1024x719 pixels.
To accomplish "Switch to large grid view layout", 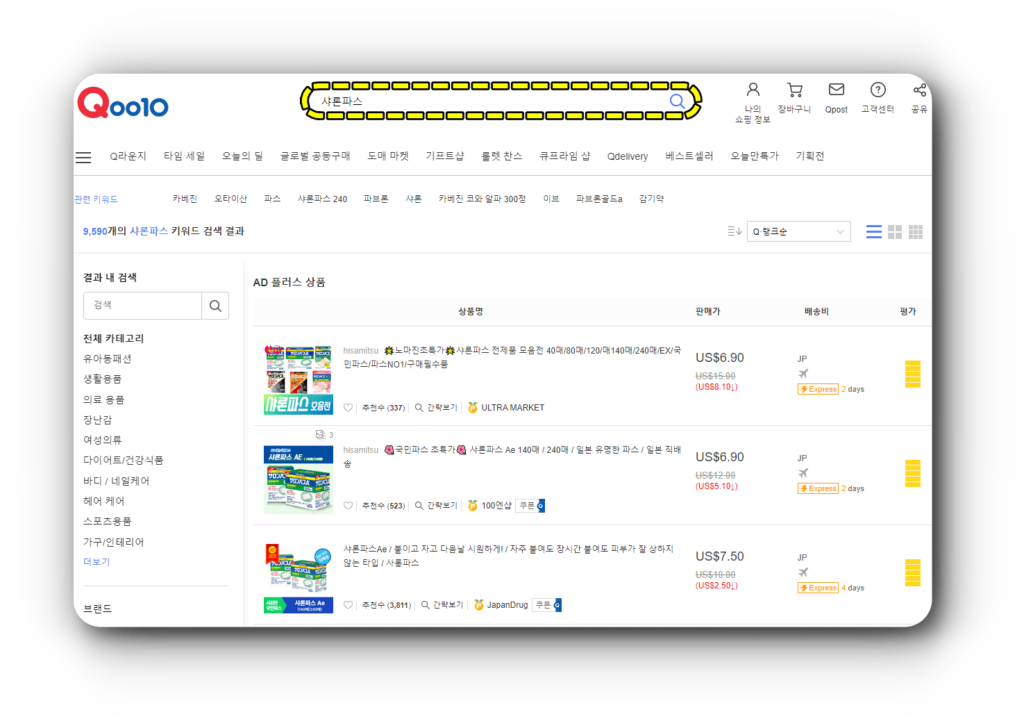I will 895,232.
